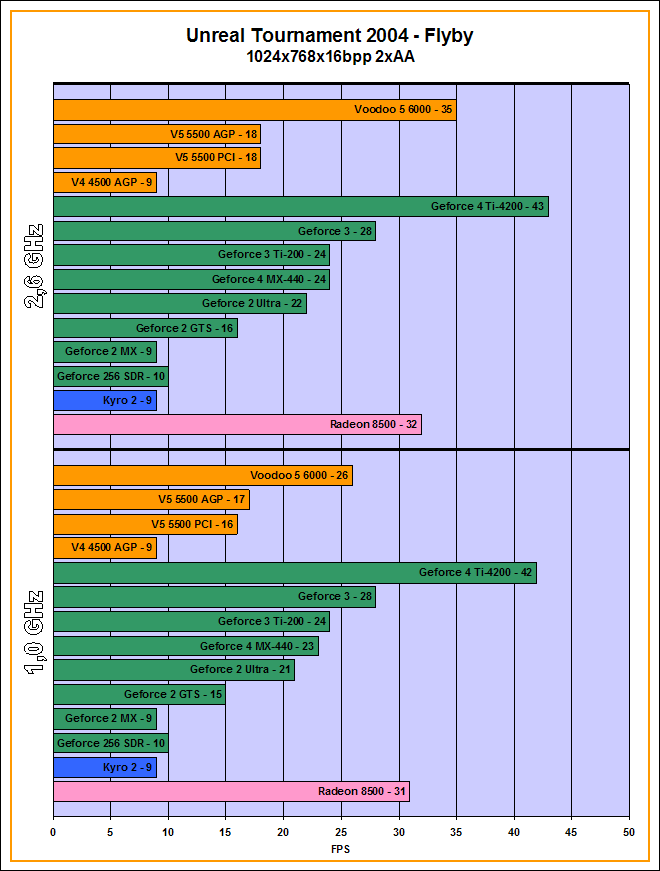Select the pink 'Radeon 8500 - 31' bar
Image resolution: width=660 pixels, height=871 pixels.
(231, 792)
